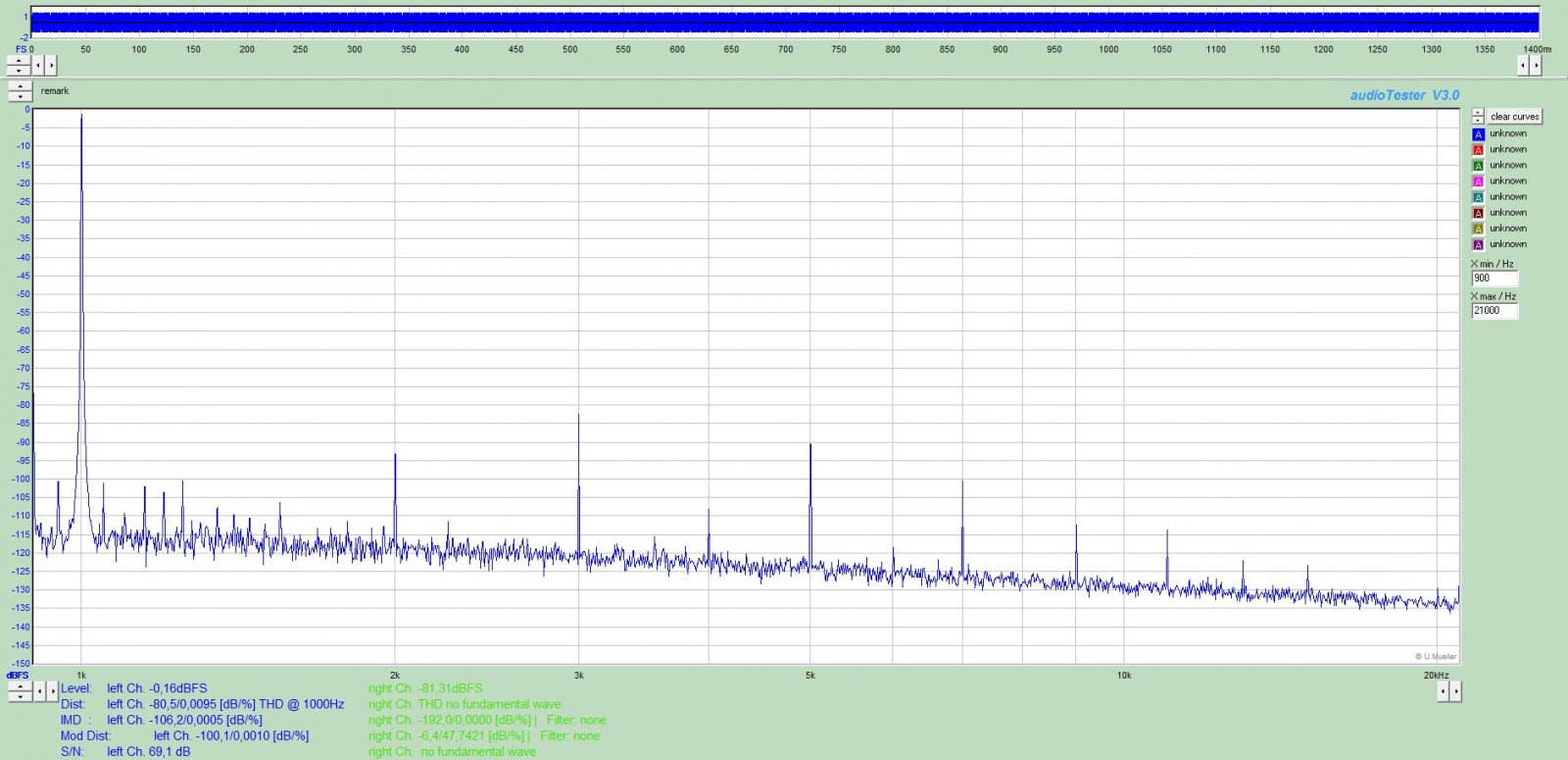Click the red curve A marker
Screen dimensions: 1568x760
(1478, 150)
